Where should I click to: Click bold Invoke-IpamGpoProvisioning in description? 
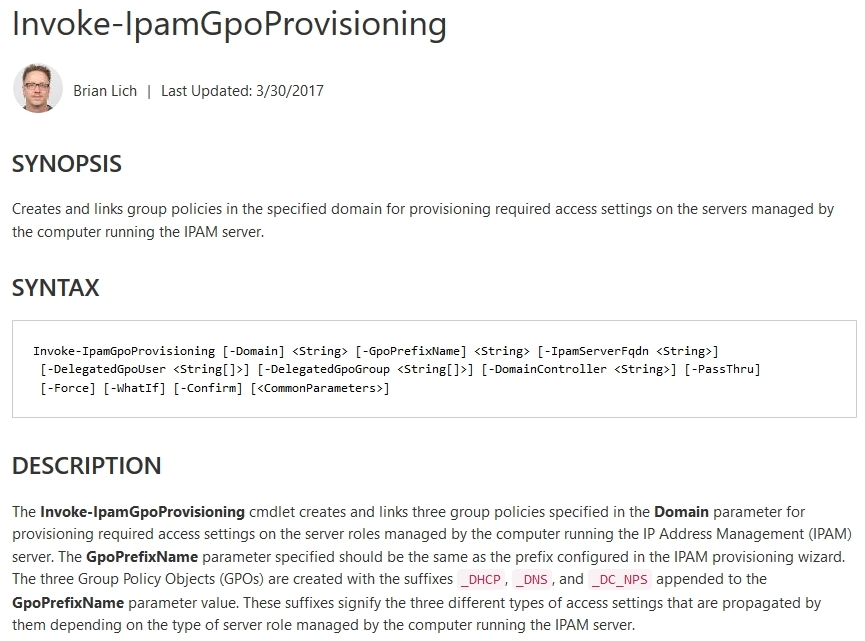click(x=142, y=512)
